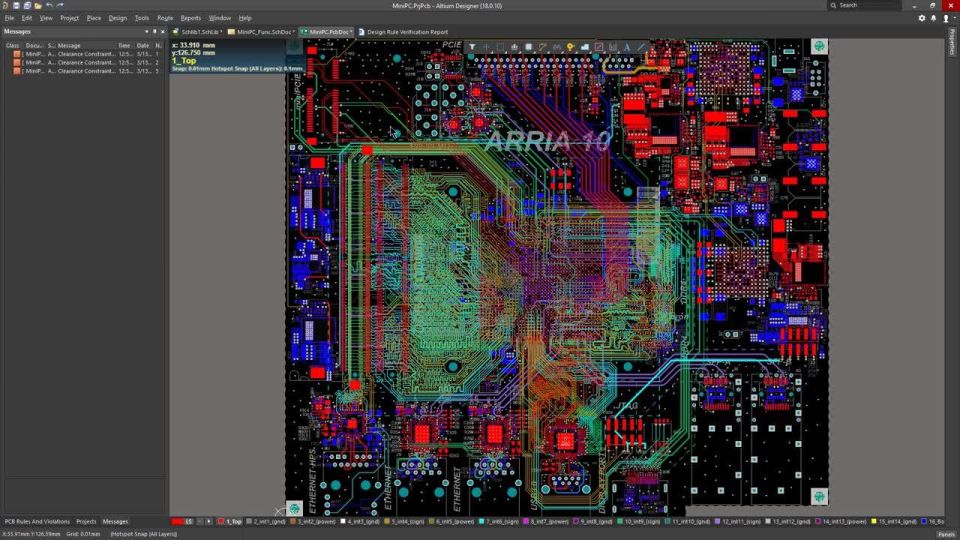
Task: Select the Filter funnel tool in PCB toolbar
Action: (472, 47)
